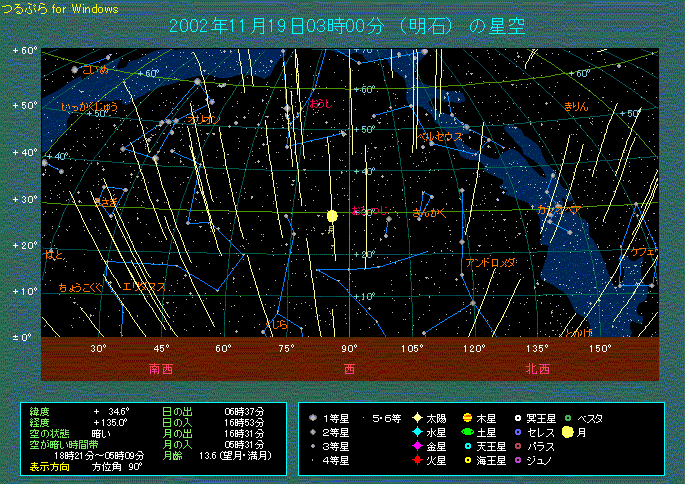Click the 西 direction label on horizon
Screen dimensions: 685x484
[x=349, y=368]
